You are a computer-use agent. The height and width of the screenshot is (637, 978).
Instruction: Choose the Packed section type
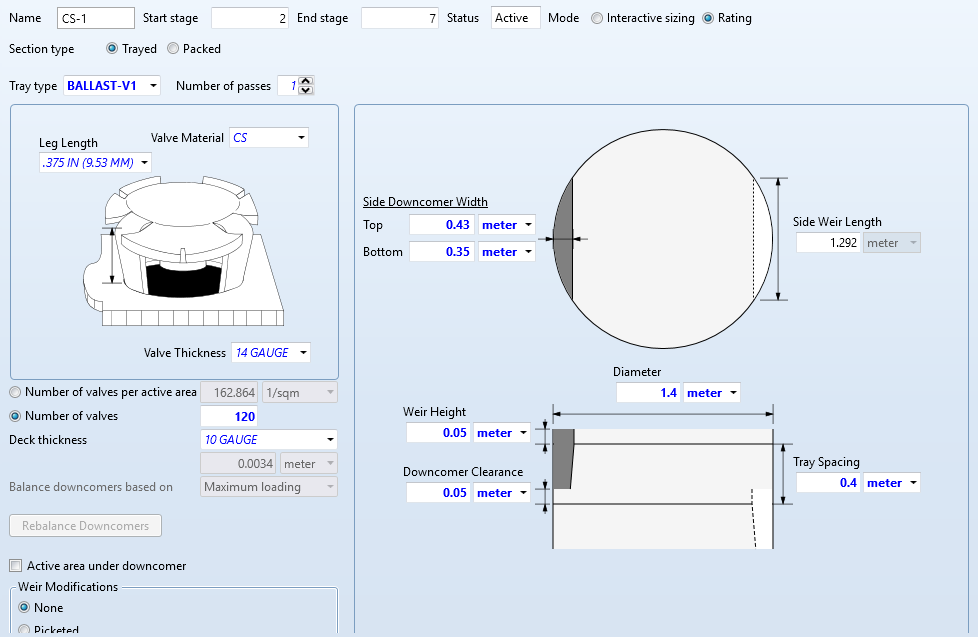(x=173, y=49)
